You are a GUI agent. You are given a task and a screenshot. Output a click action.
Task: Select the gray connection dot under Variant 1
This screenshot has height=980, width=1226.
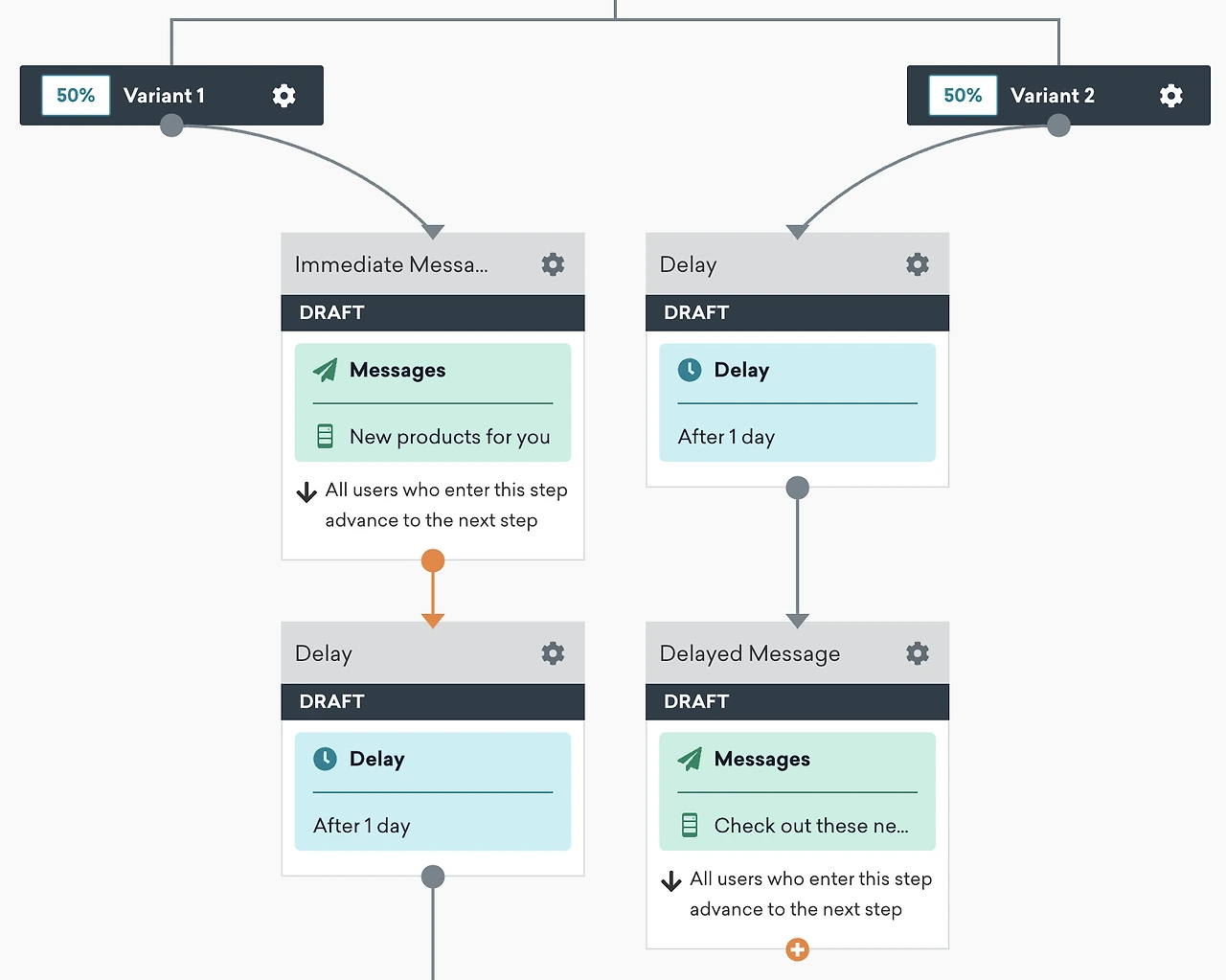(x=171, y=125)
